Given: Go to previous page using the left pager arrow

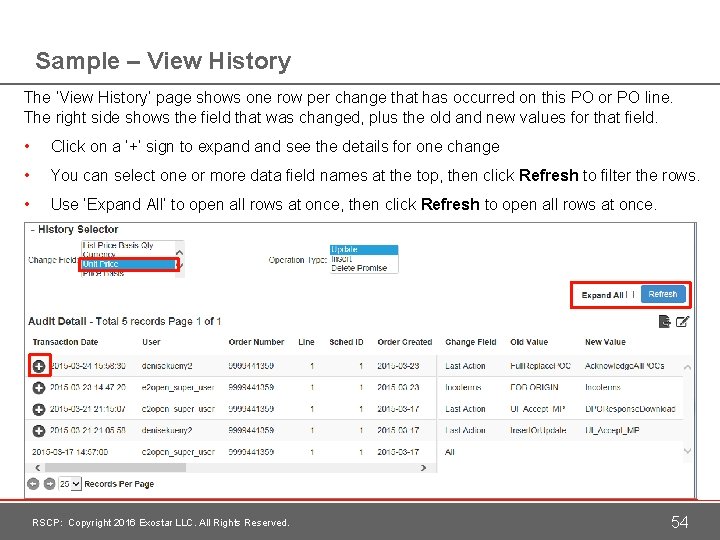Looking at the screenshot, I should (x=33, y=484).
